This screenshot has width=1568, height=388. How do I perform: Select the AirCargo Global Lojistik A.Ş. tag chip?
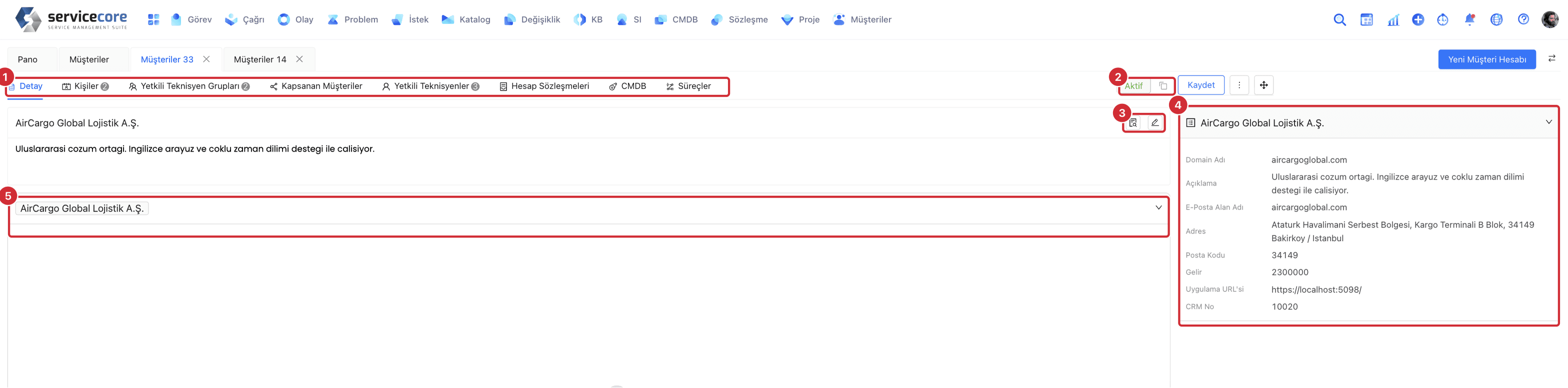click(82, 208)
